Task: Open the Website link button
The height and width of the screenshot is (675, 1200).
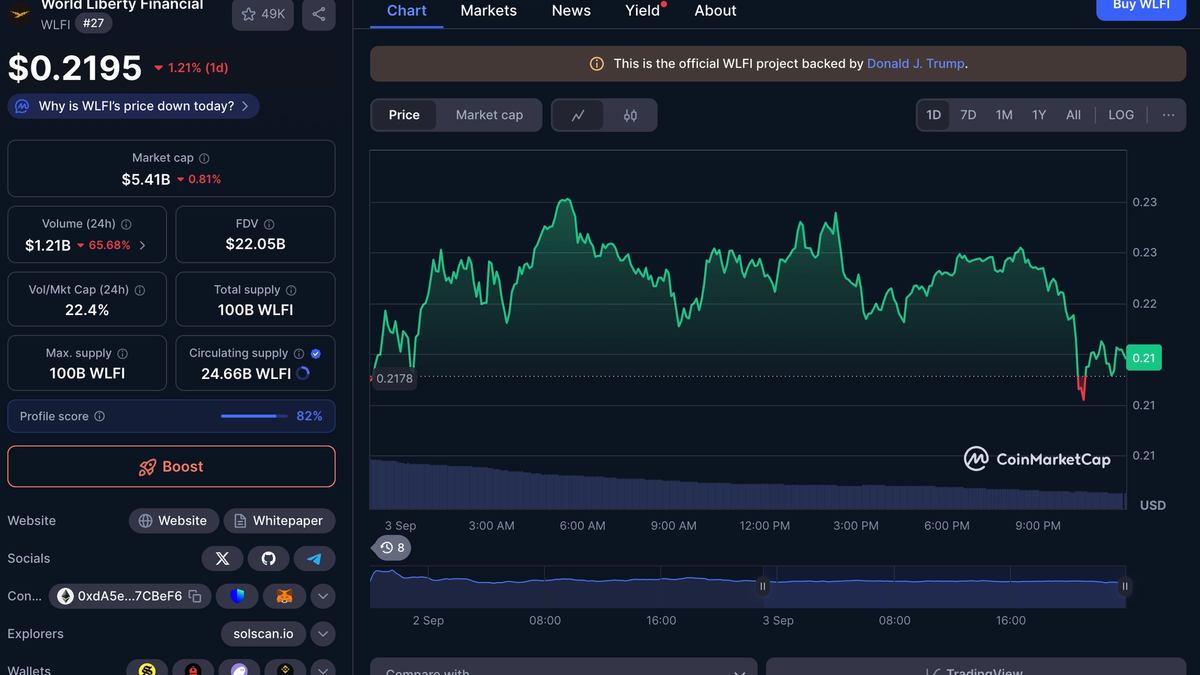Action: (x=174, y=521)
